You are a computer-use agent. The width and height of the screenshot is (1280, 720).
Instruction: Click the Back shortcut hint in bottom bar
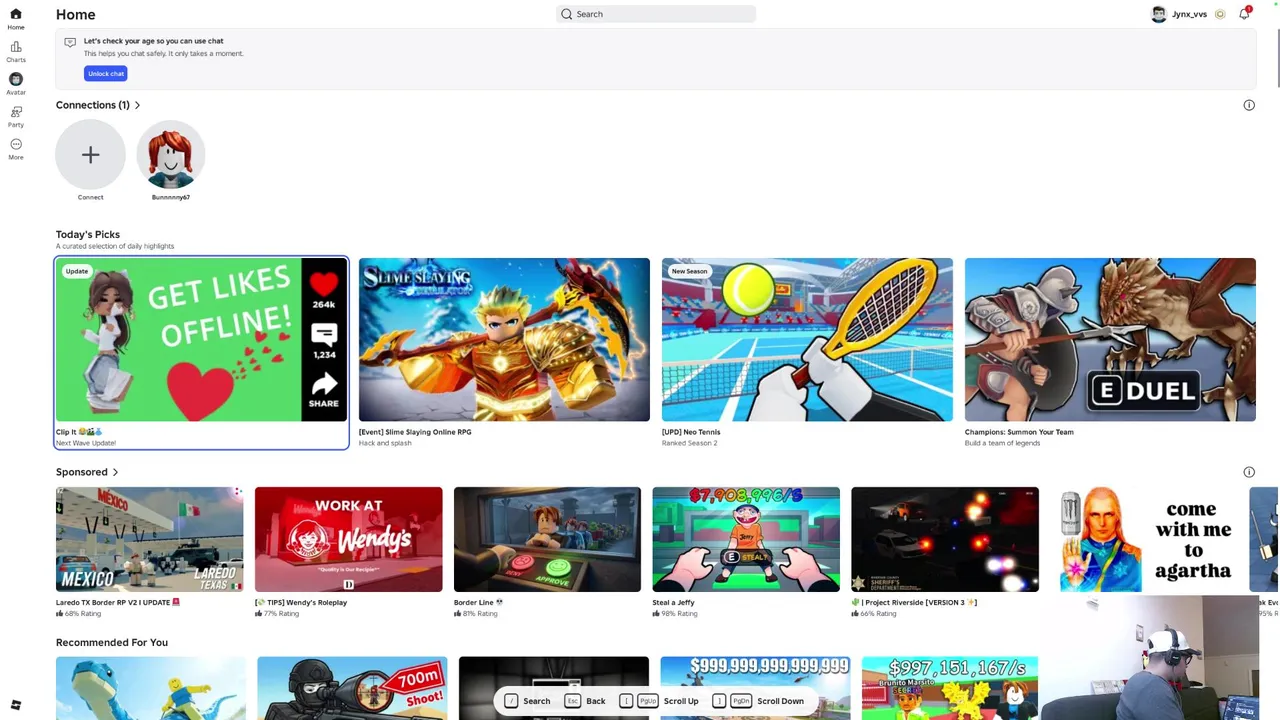[x=585, y=701]
